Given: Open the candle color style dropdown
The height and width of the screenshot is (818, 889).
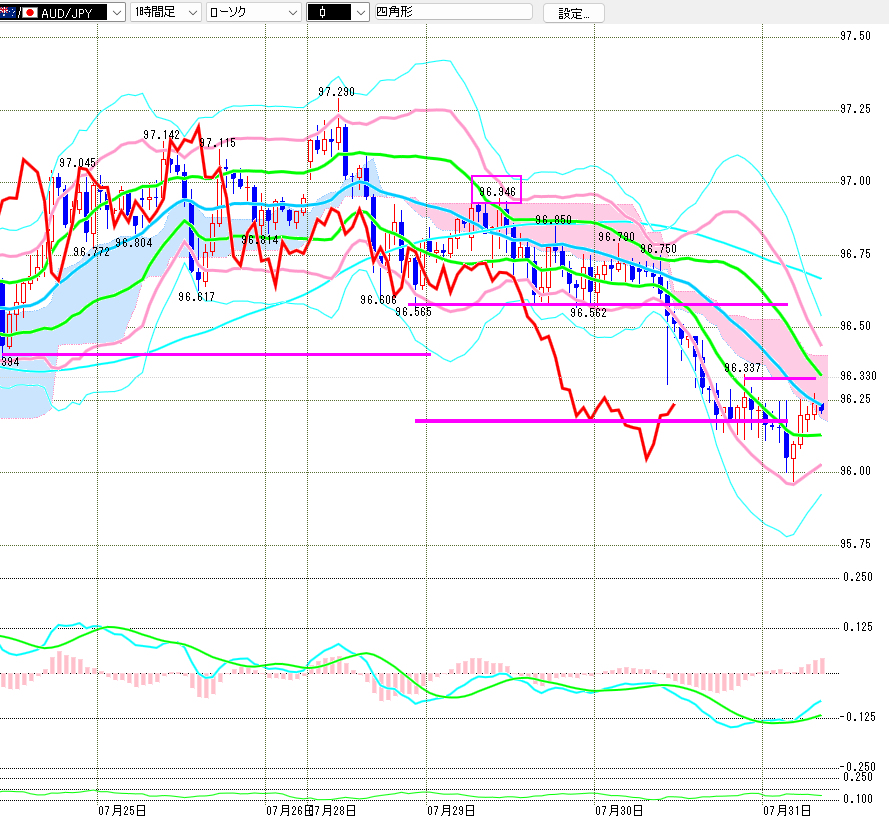Looking at the screenshot, I should click(338, 12).
